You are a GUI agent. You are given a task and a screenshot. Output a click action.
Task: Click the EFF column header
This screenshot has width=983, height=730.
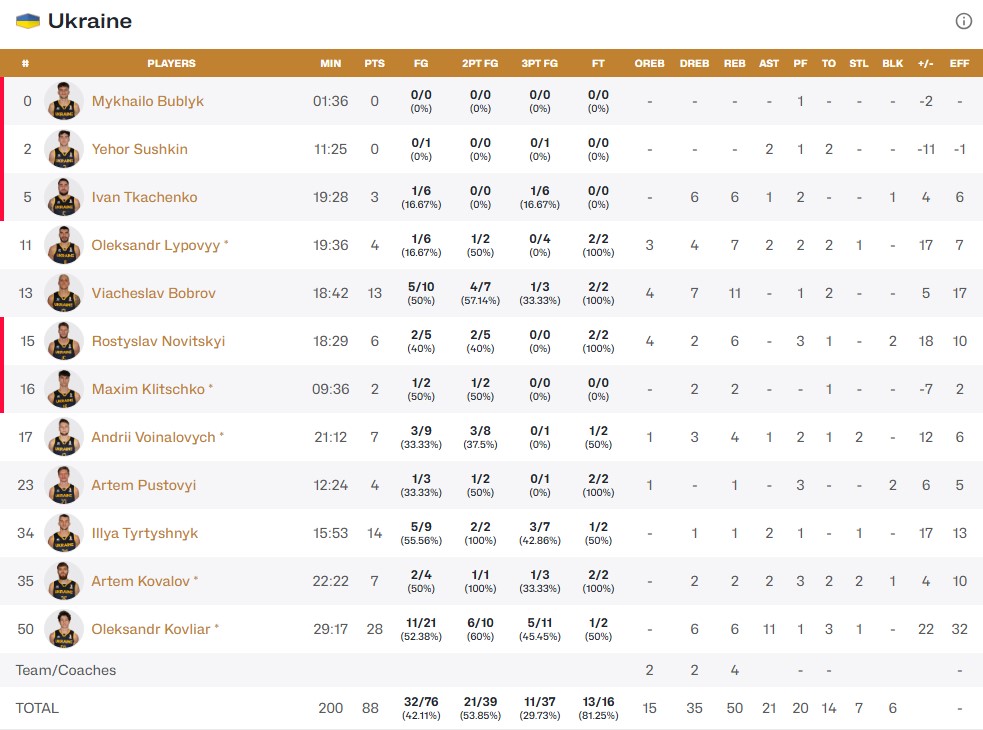(959, 63)
